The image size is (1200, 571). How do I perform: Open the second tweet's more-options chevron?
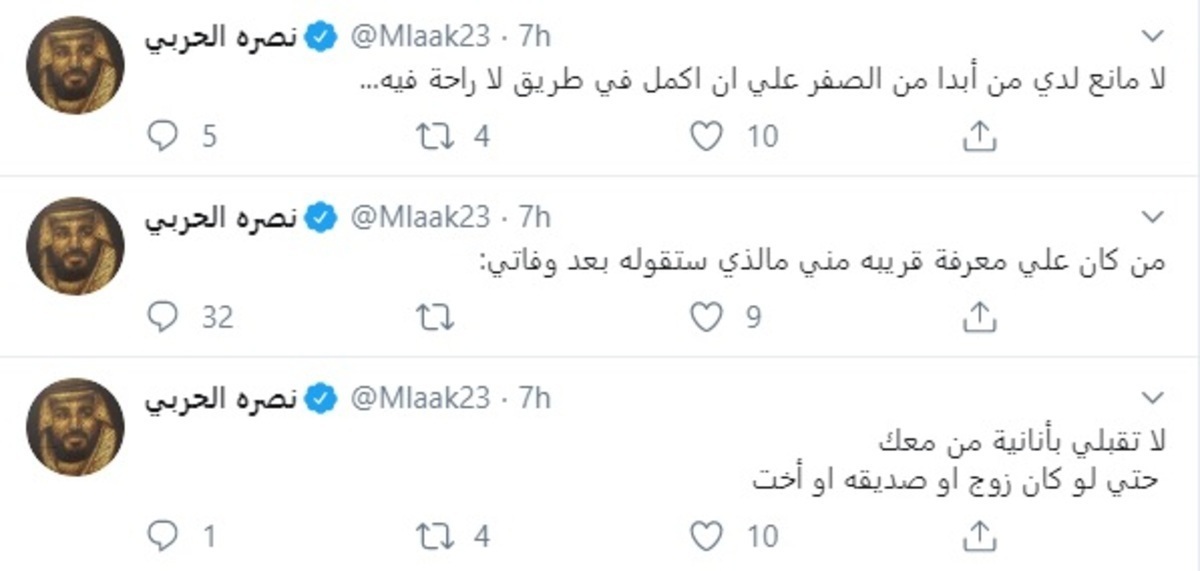1153,217
